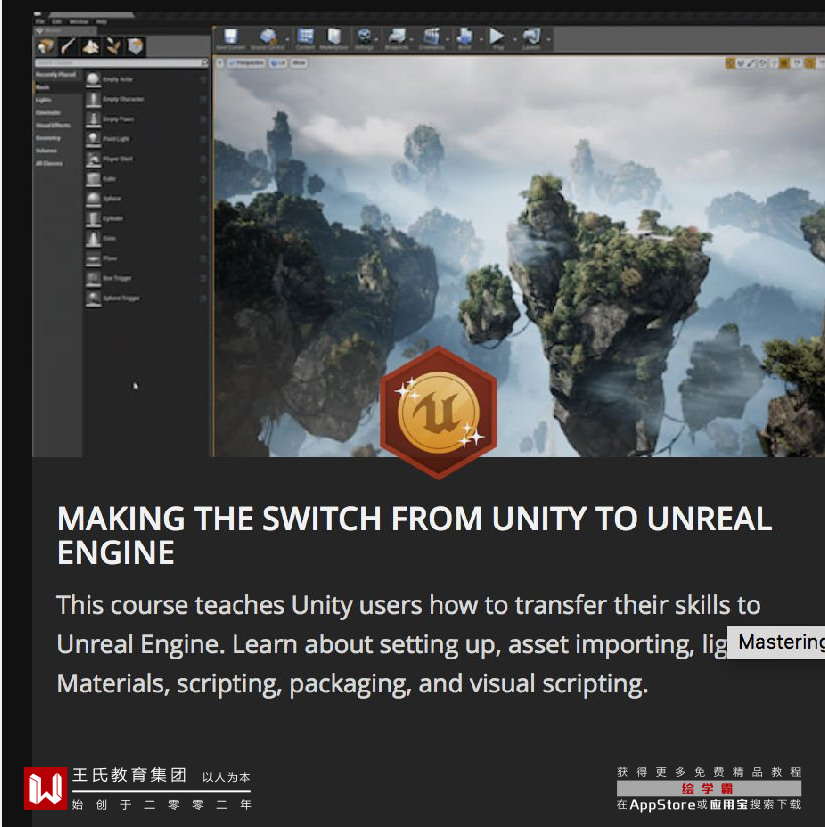Screen dimensions: 825x827
Task: Open the Edit menu
Action: pos(57,22)
